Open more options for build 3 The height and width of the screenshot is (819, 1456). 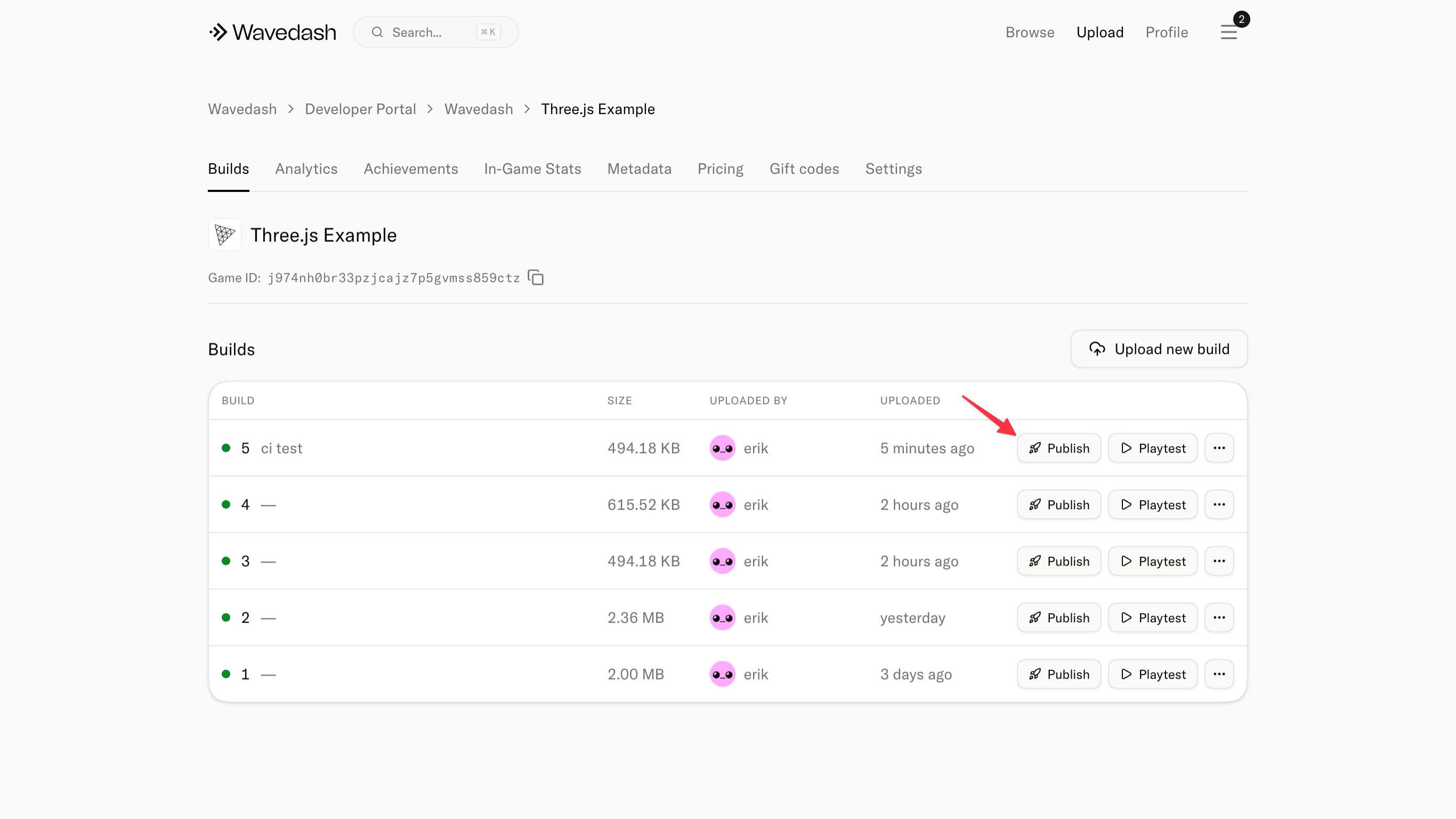pos(1219,561)
